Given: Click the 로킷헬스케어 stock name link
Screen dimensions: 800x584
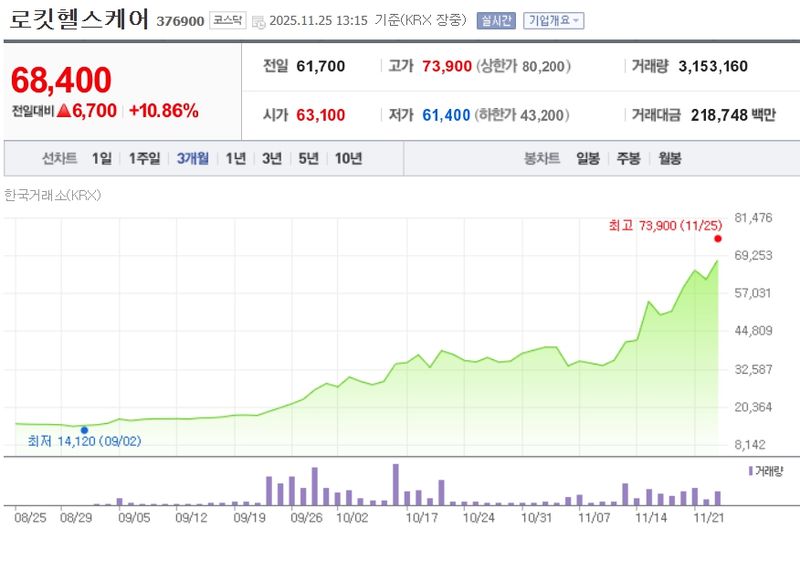Looking at the screenshot, I should [x=80, y=16].
